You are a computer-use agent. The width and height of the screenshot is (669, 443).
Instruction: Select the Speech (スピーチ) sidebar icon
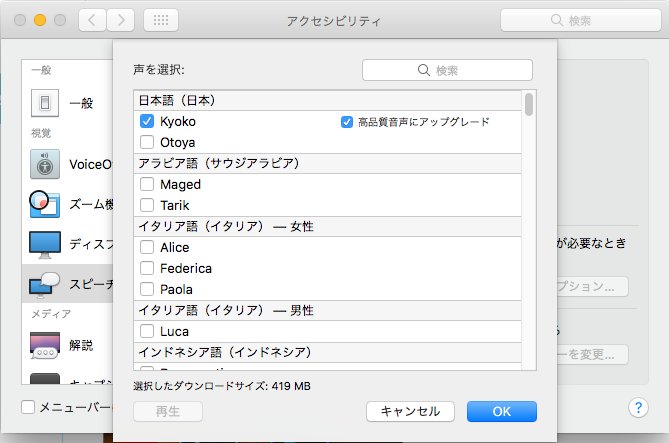pos(44,284)
